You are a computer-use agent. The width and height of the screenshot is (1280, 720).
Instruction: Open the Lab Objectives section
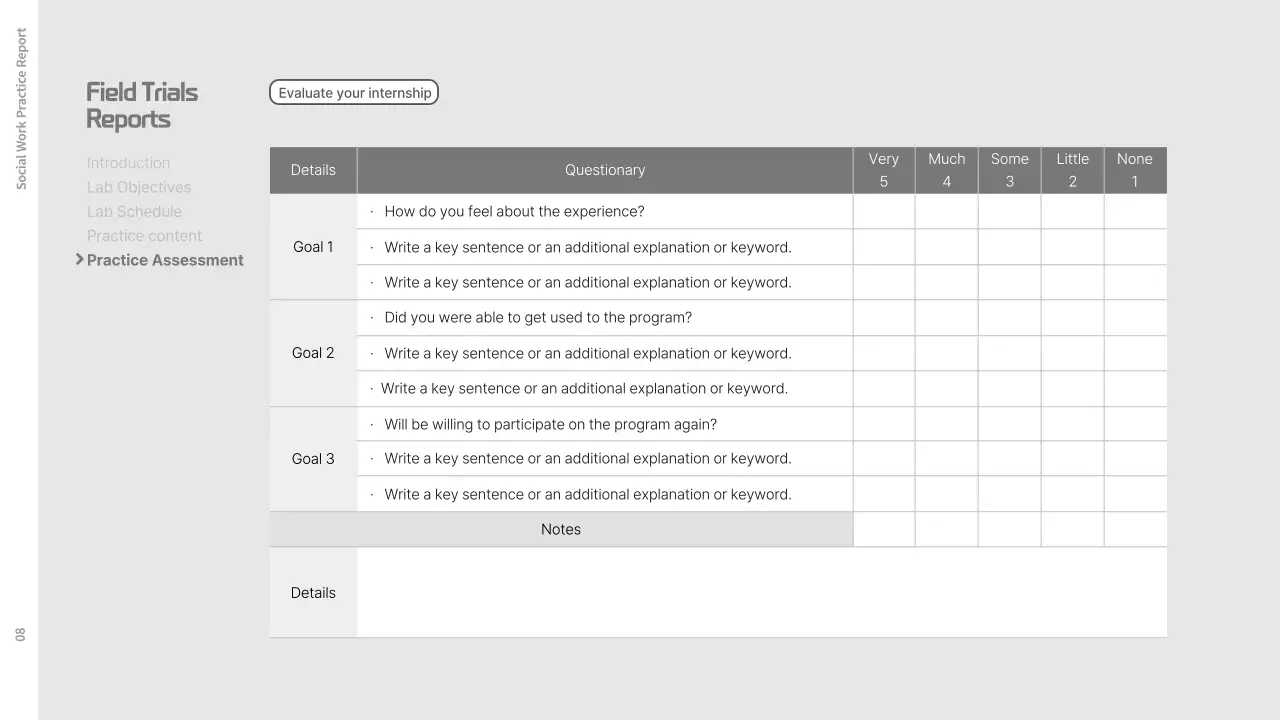[x=139, y=187]
